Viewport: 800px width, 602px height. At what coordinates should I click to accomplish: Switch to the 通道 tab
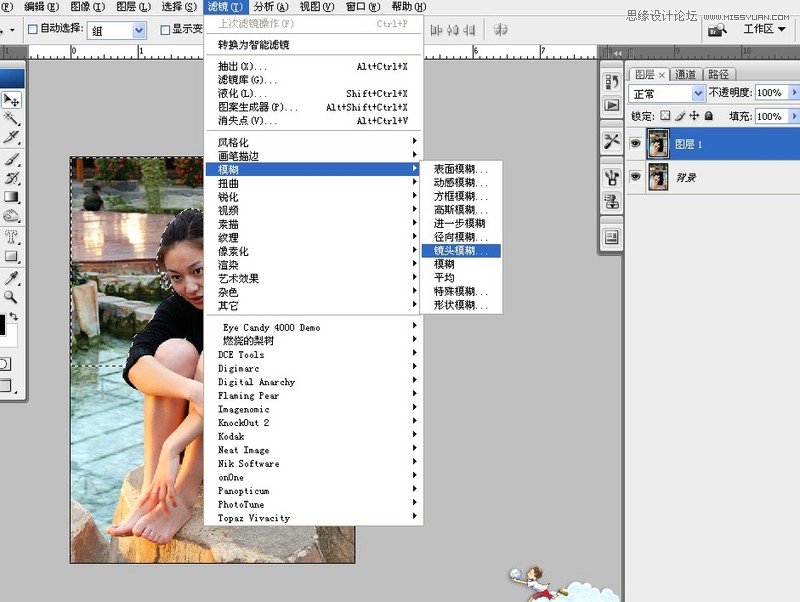pyautogui.click(x=686, y=73)
